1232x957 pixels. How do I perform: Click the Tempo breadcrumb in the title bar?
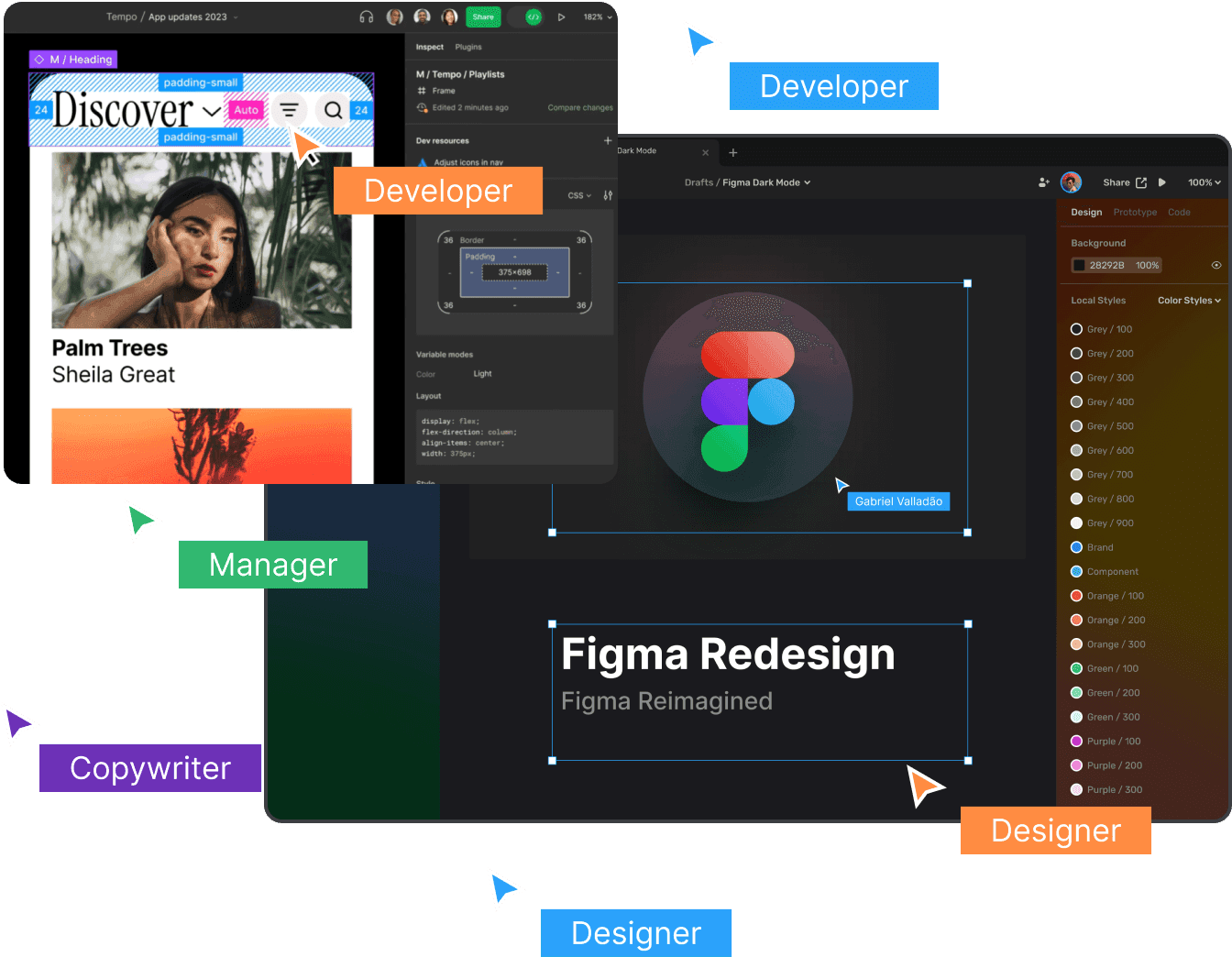tap(121, 16)
